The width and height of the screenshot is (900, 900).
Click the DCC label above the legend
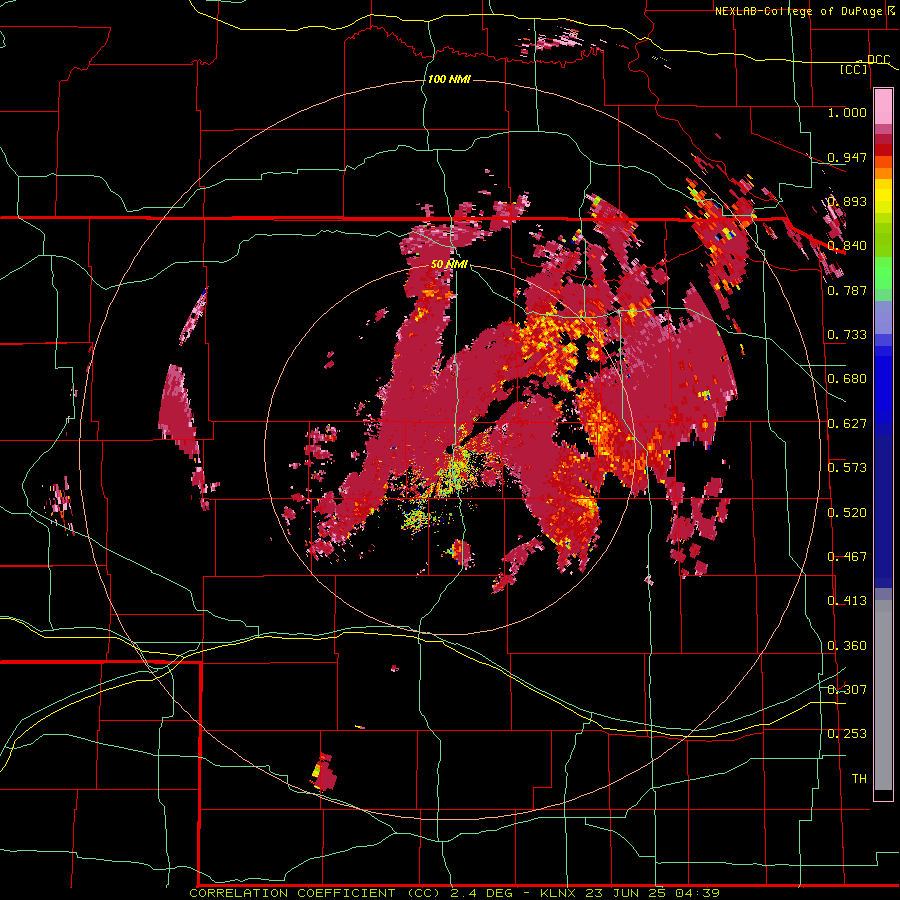pos(878,59)
